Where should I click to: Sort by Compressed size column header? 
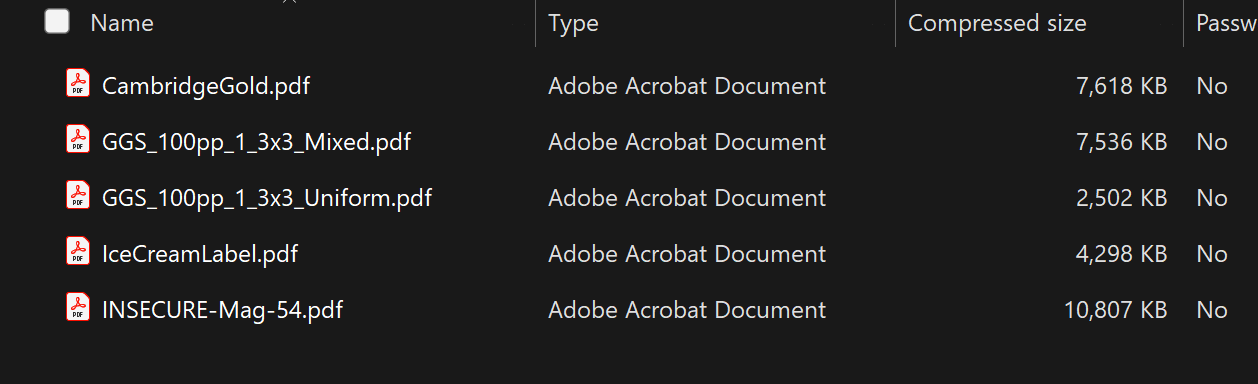[997, 23]
